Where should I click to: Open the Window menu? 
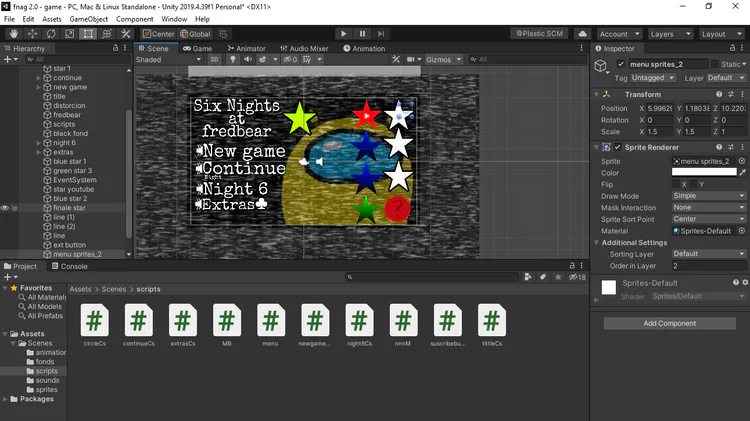pyautogui.click(x=174, y=19)
